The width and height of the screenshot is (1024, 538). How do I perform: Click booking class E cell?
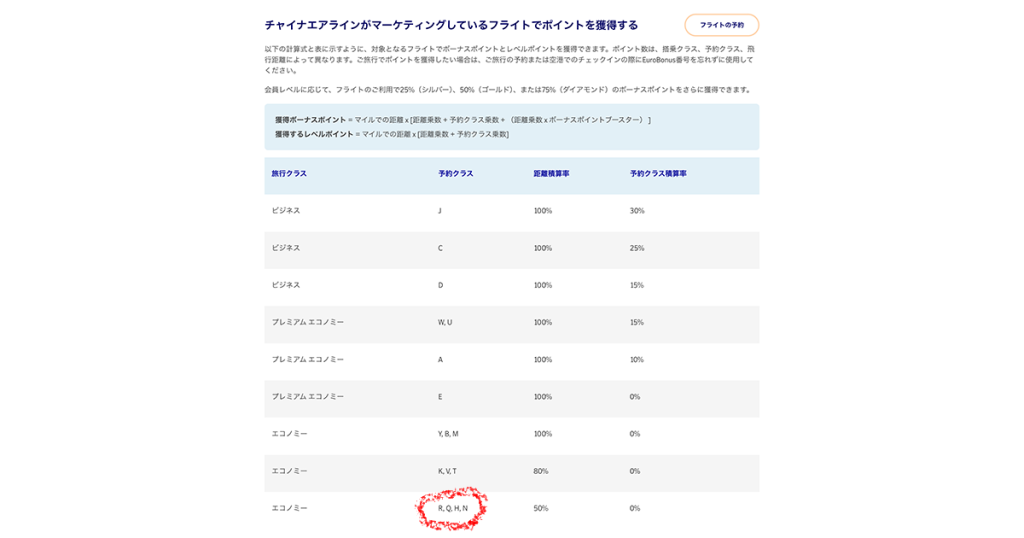tap(440, 397)
